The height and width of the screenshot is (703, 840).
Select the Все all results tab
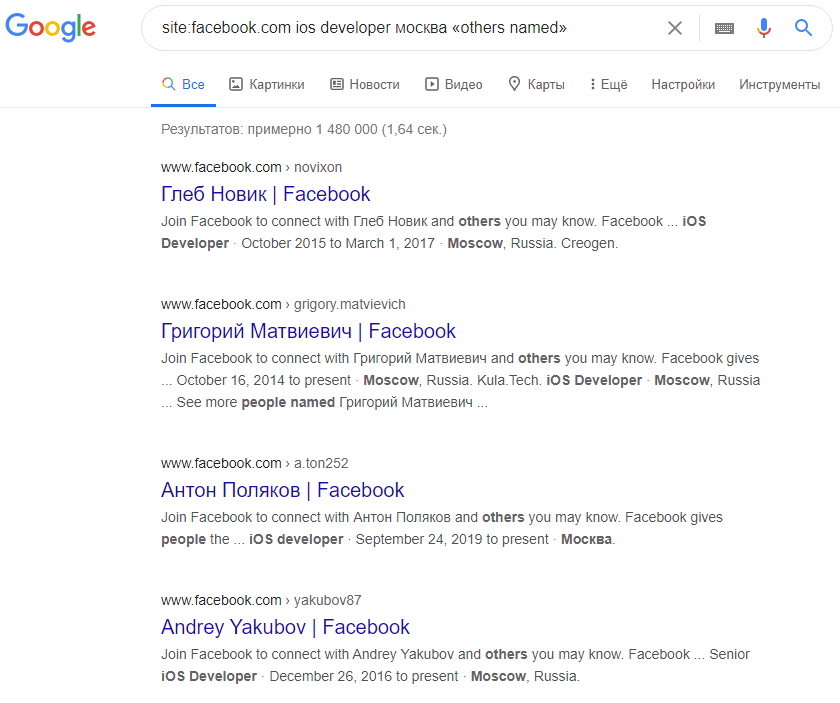coord(183,84)
